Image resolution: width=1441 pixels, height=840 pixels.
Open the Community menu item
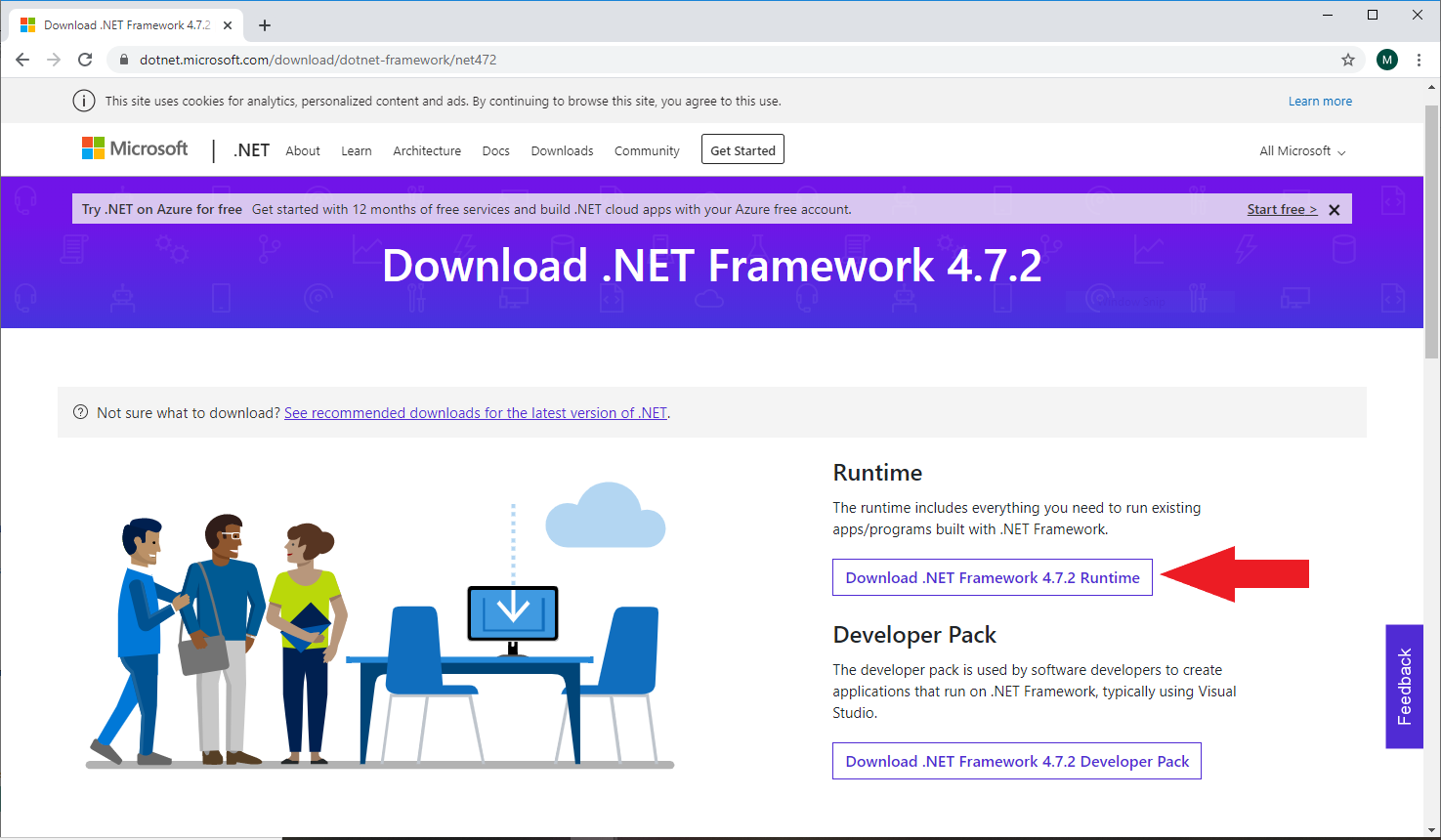tap(647, 150)
